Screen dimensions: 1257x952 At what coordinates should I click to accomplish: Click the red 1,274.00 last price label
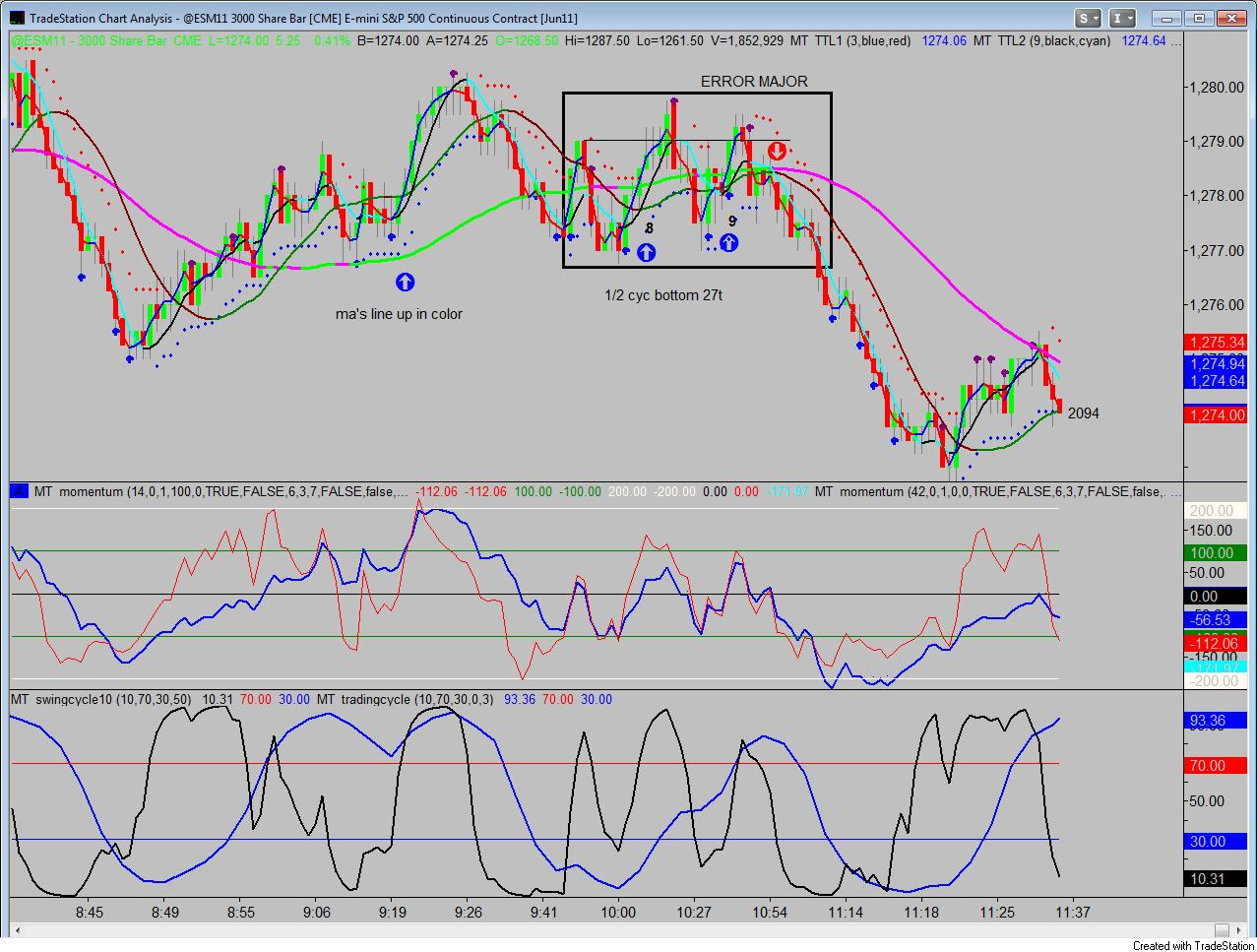tap(1218, 414)
